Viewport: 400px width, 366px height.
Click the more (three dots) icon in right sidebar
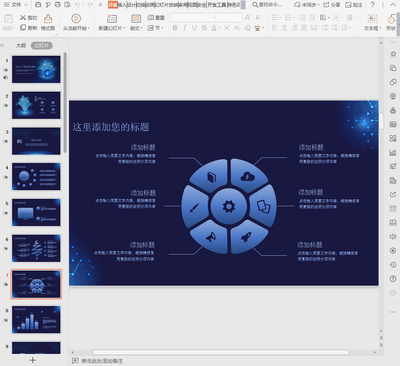pos(393,312)
